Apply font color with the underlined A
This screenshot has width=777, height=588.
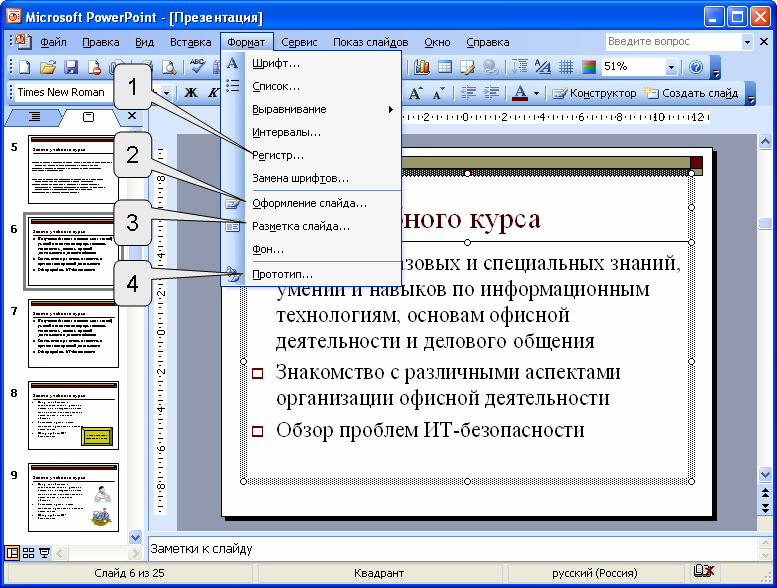click(520, 93)
